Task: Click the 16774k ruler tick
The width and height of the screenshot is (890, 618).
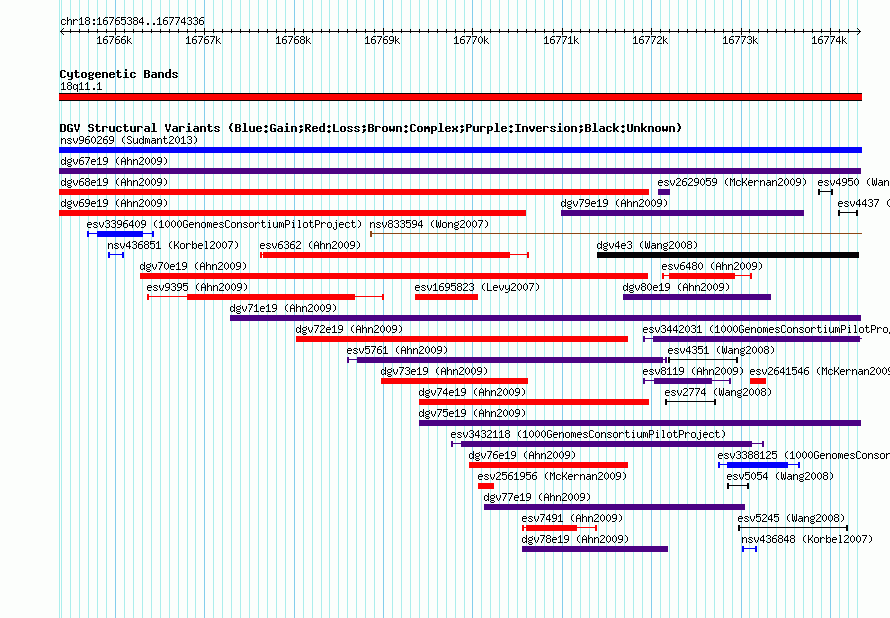Action: click(x=829, y=40)
